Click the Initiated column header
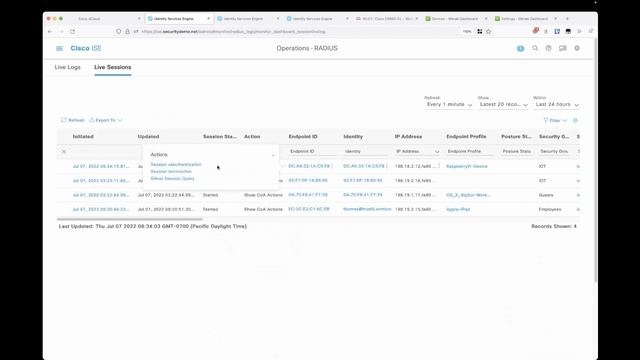Screen dimensions: 640x360 click(83, 137)
